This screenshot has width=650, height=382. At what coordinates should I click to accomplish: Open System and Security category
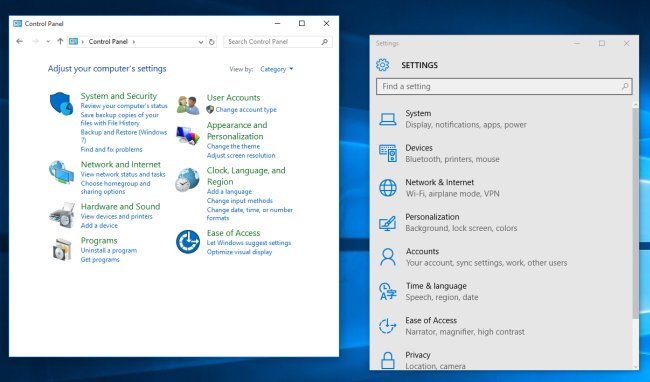pos(119,96)
